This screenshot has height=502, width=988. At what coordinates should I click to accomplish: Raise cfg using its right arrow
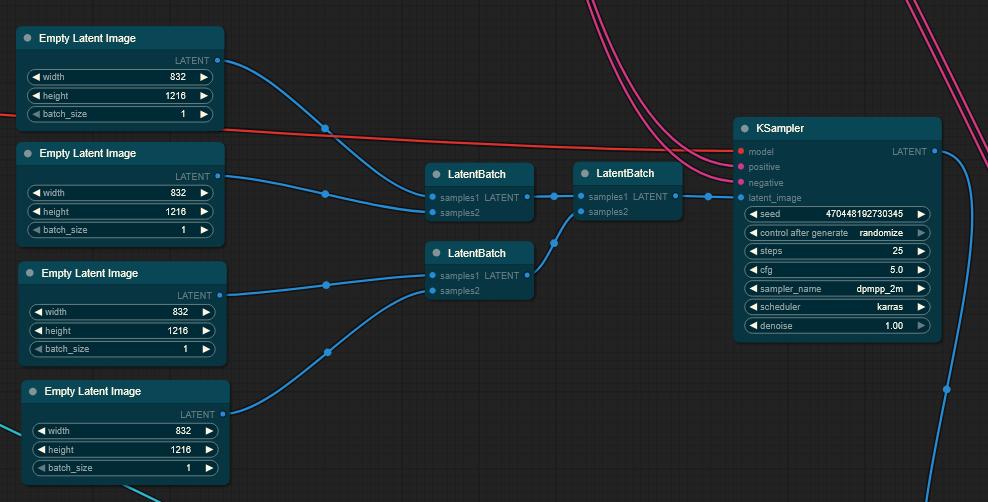tap(921, 270)
